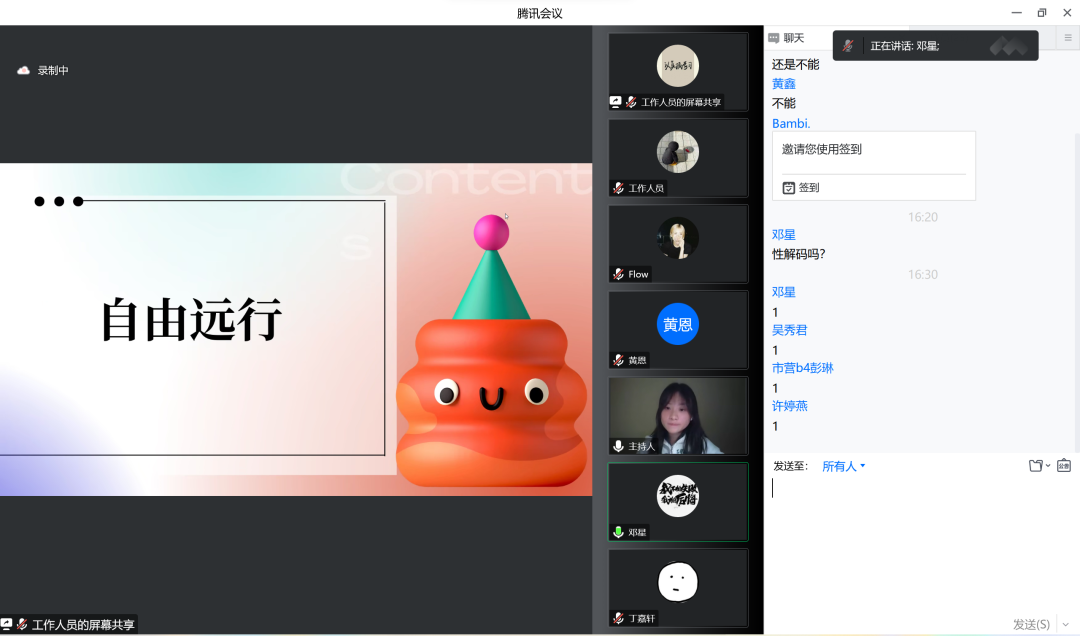
Task: Expand the chevron next to the folder icon
Action: point(1048,466)
